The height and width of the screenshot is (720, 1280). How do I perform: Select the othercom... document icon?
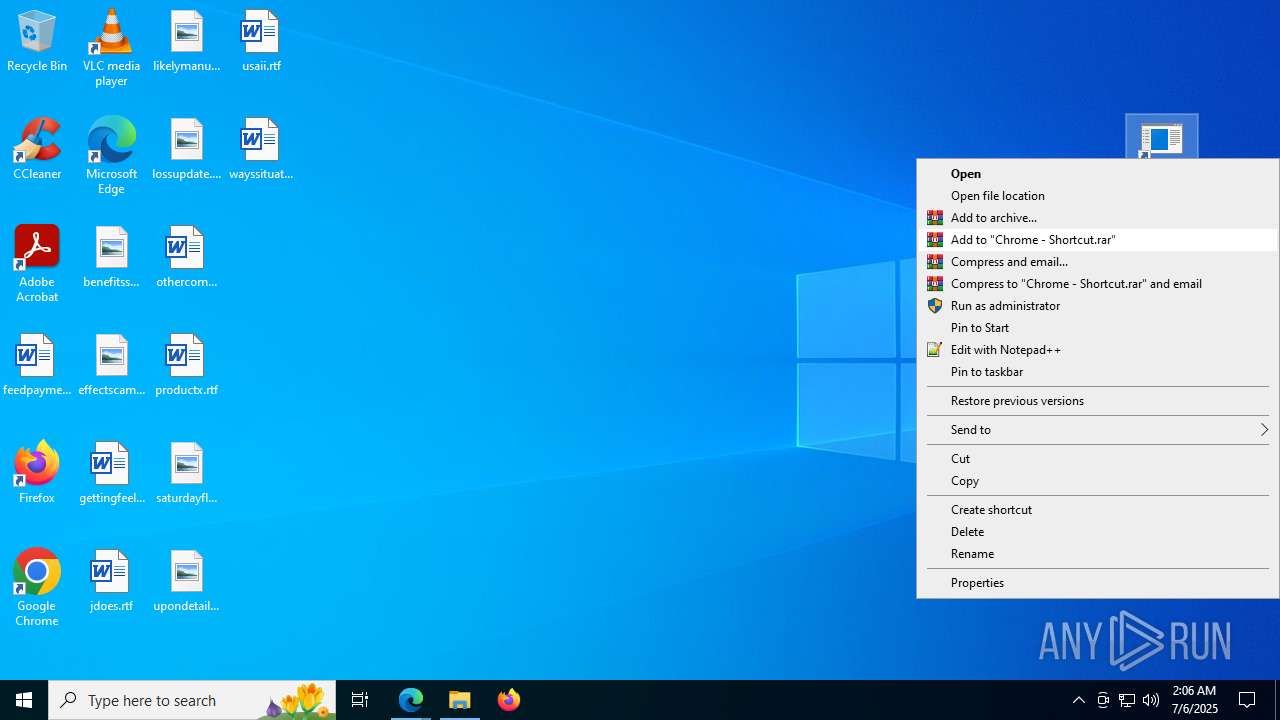[186, 257]
